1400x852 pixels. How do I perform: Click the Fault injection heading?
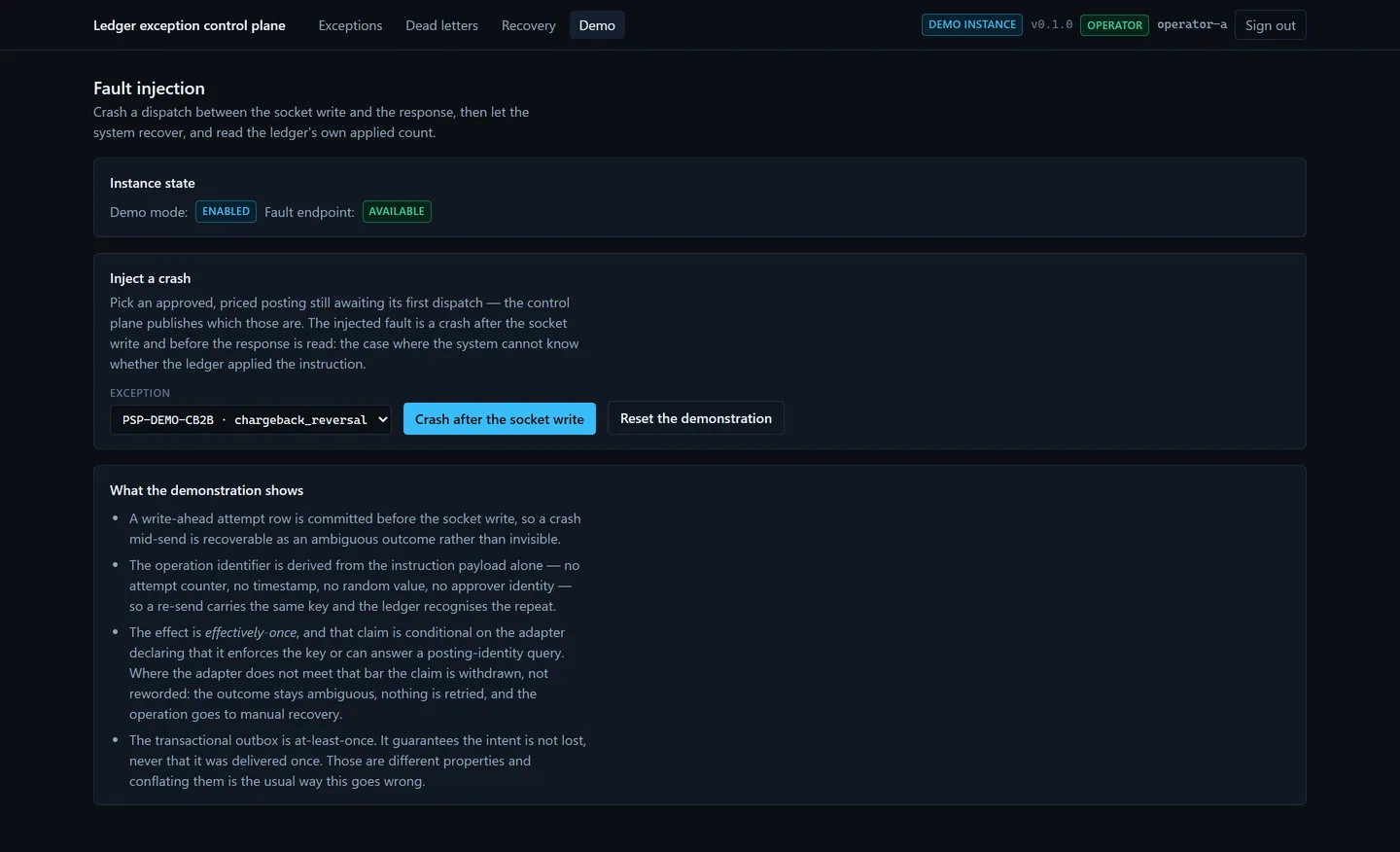(x=149, y=89)
